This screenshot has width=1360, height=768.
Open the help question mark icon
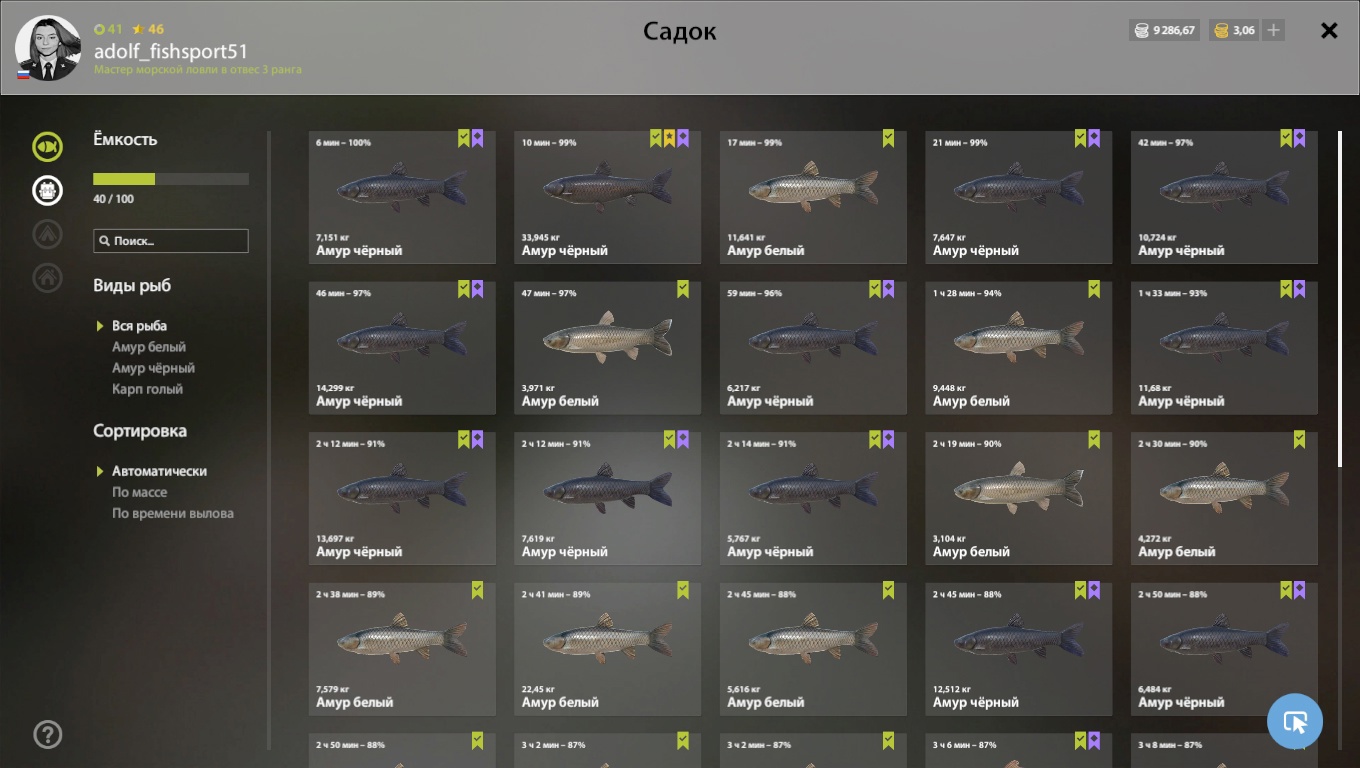pos(47,734)
